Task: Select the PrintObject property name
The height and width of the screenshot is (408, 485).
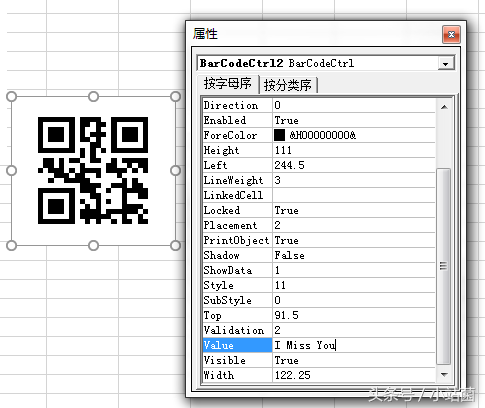Action: 237,240
